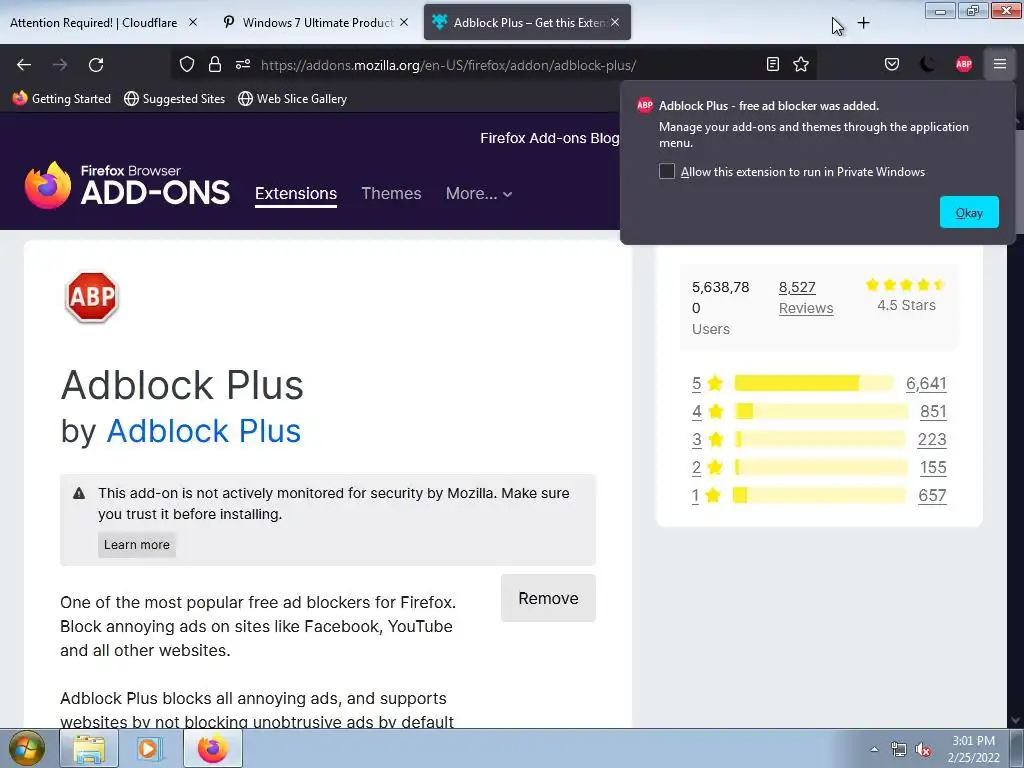This screenshot has width=1024, height=768.
Task: Open Firefox application hamburger menu
Action: click(x=1000, y=64)
